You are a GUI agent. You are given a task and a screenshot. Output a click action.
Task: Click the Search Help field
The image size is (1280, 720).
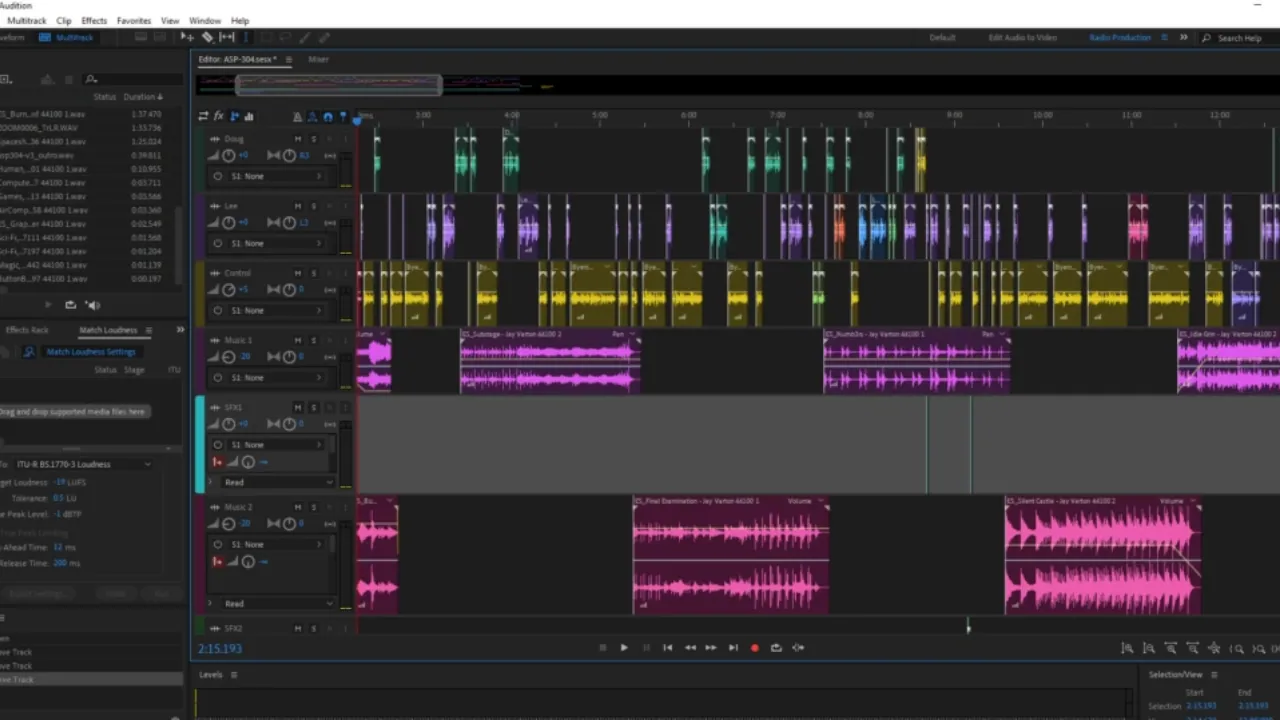point(1239,38)
